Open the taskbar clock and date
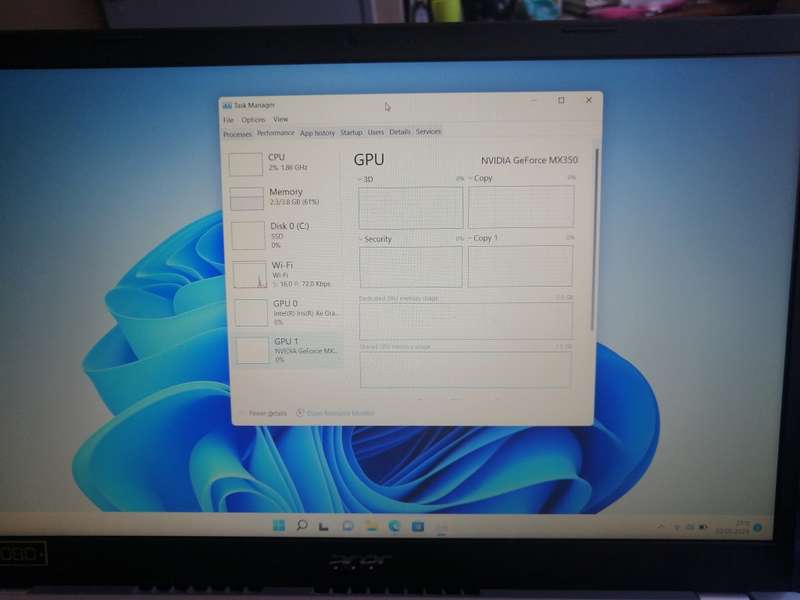This screenshot has height=600, width=800. pos(733,528)
